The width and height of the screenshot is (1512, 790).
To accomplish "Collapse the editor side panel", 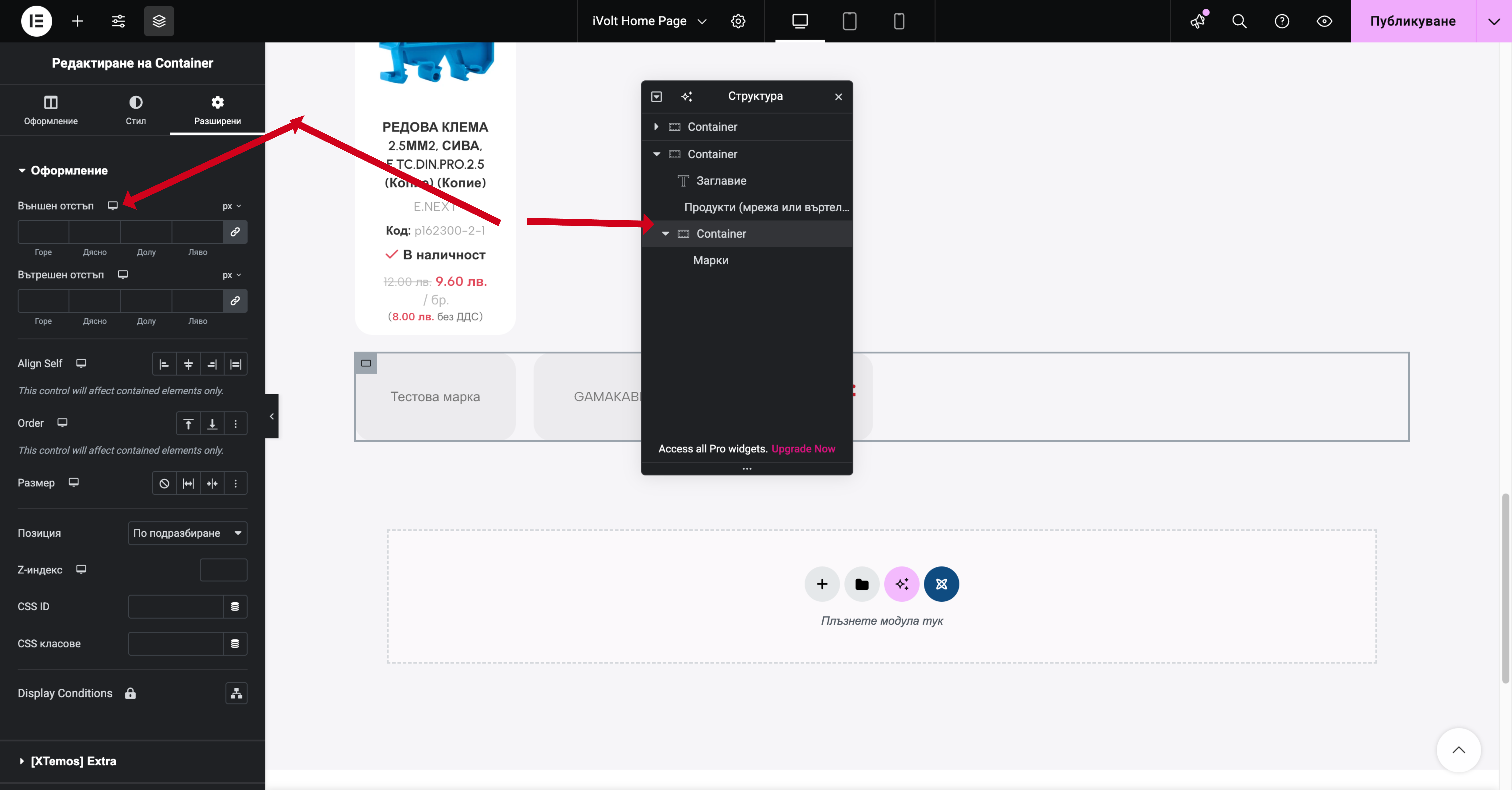I will (x=272, y=416).
